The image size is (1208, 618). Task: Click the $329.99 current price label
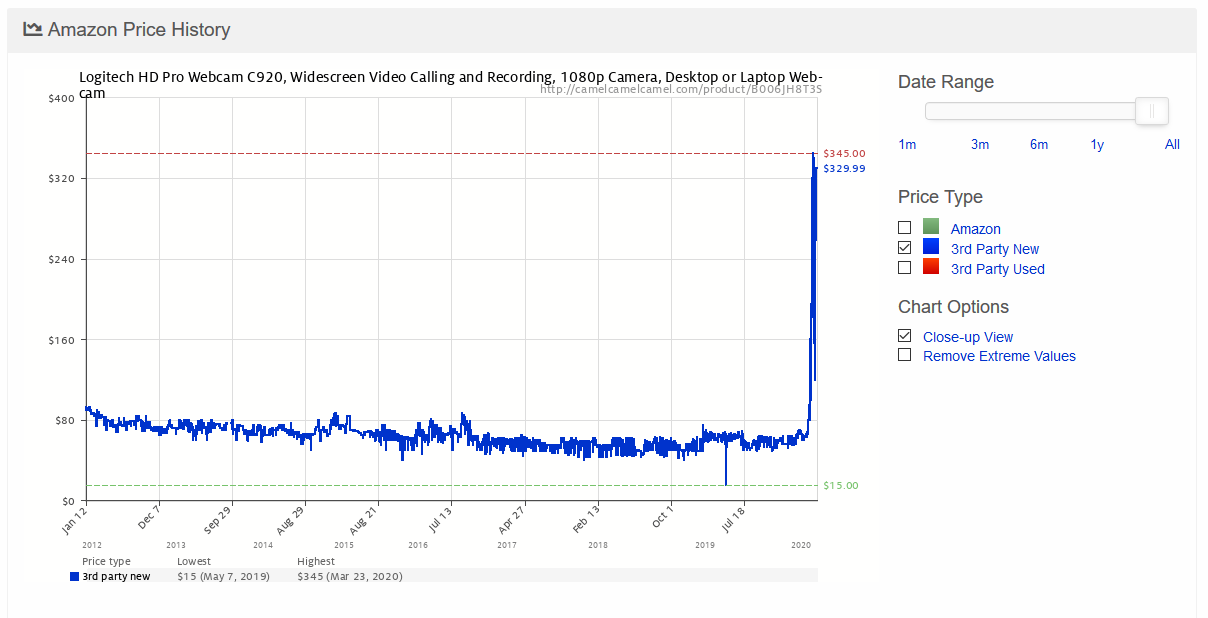pyautogui.click(x=844, y=169)
